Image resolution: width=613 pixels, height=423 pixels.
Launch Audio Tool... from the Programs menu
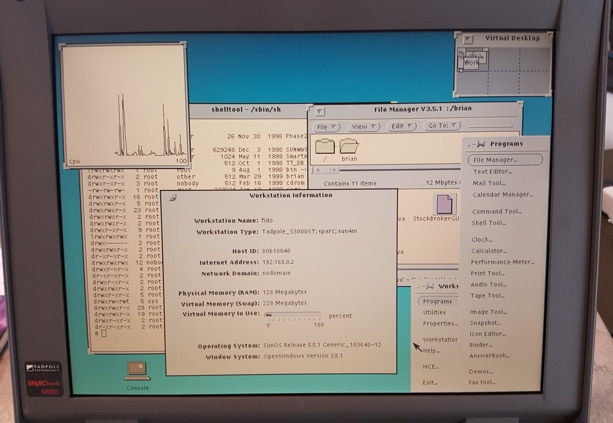[488, 285]
